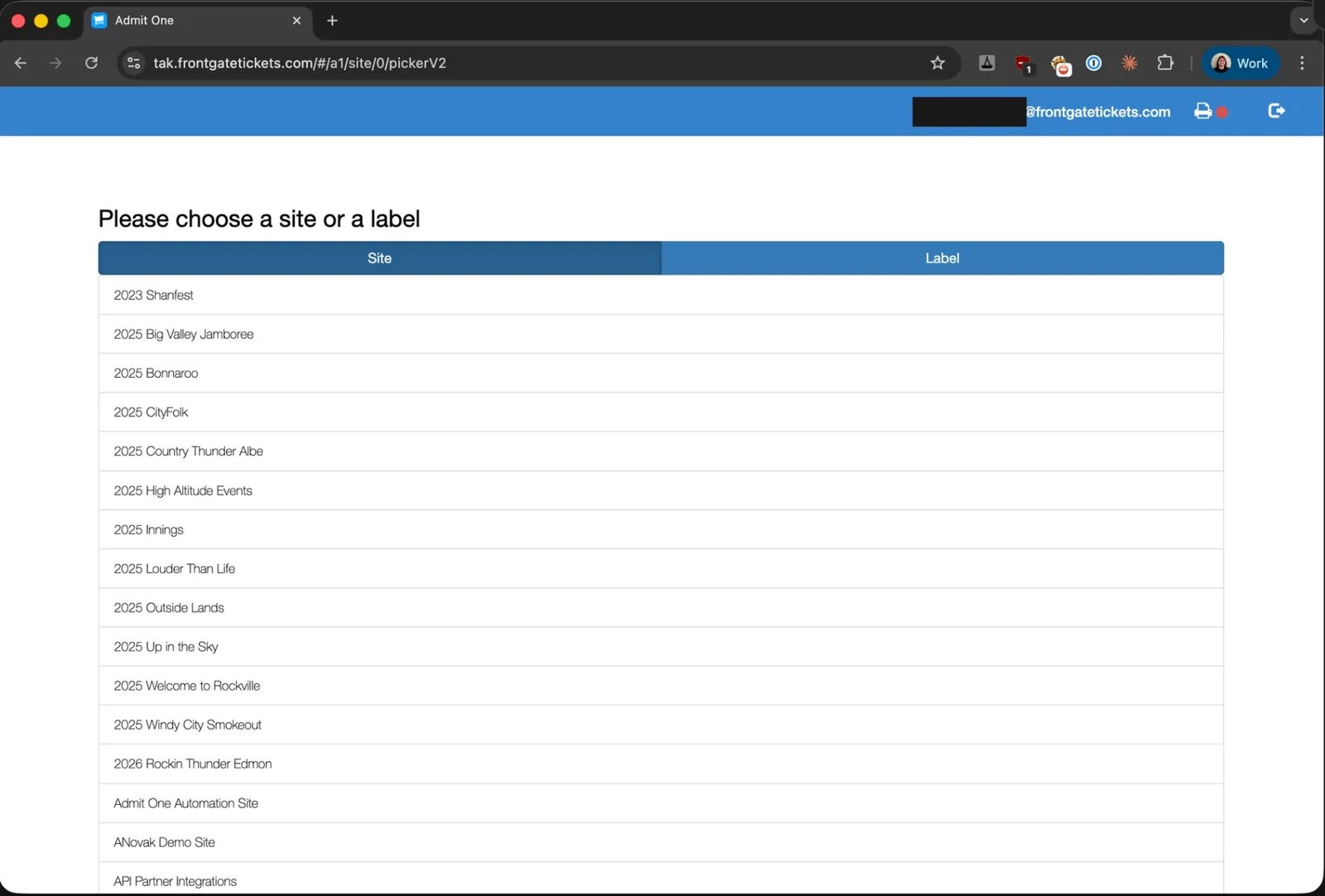Open the Work profile menu
Viewport: 1325px width, 896px height.
click(1240, 63)
